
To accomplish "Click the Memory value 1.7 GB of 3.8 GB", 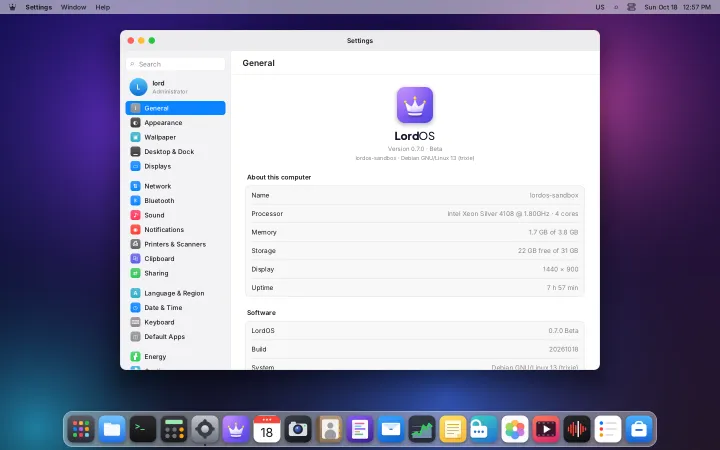I will click(553, 232).
